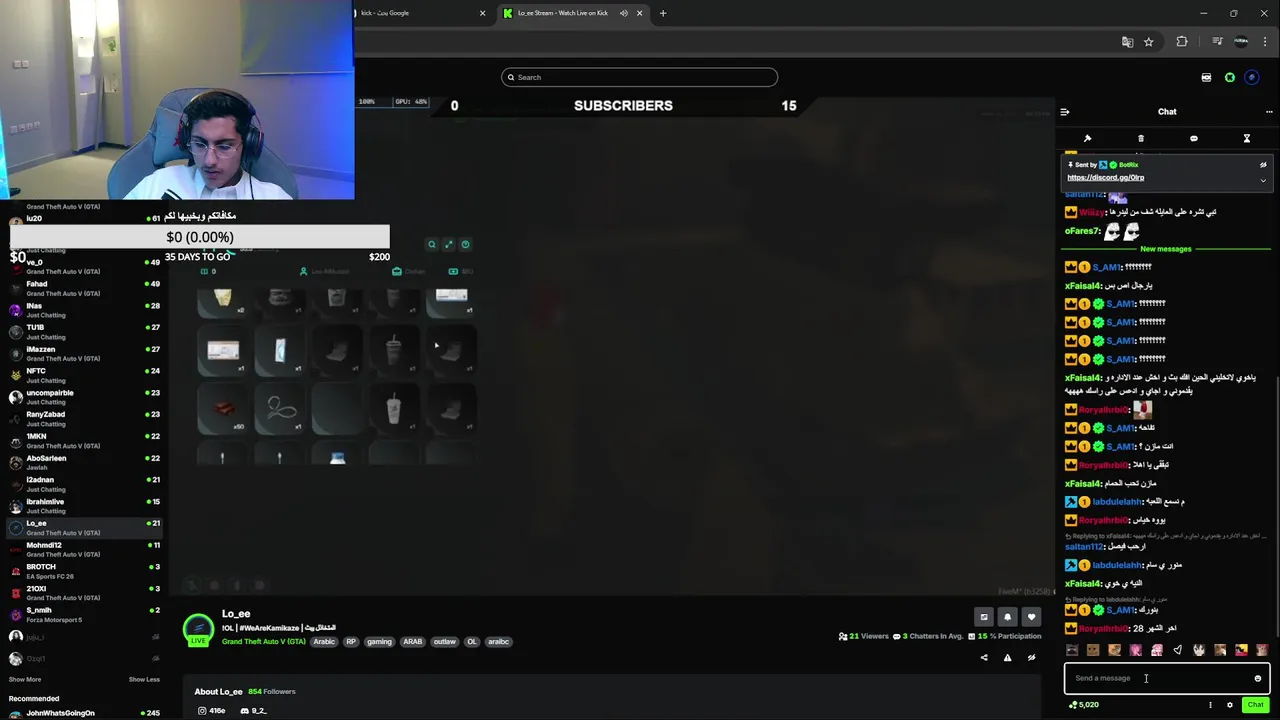Click hourglass slow-mode icon in chat
This screenshot has width=1280, height=720.
[x=1247, y=139]
